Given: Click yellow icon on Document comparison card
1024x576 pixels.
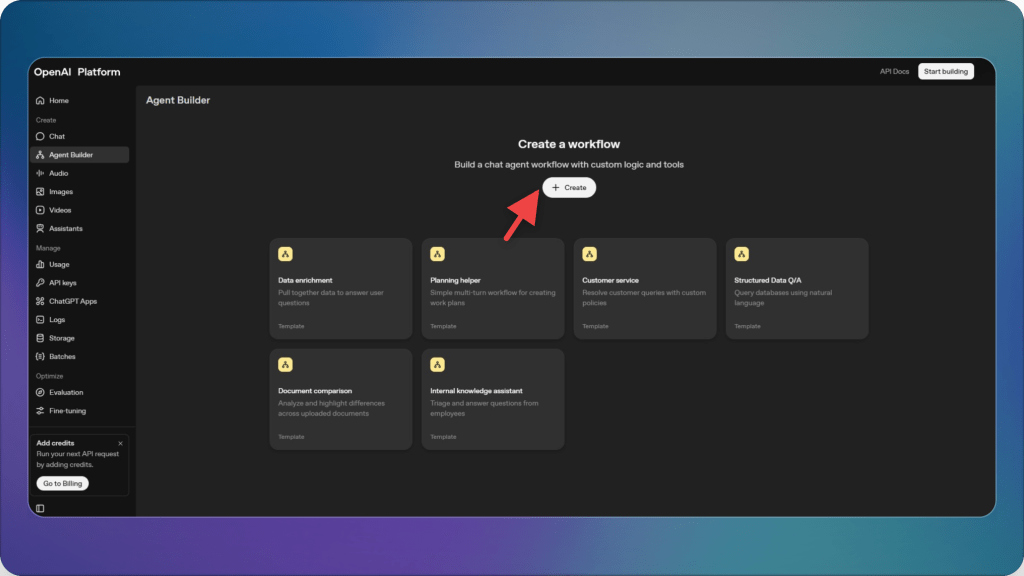Looking at the screenshot, I should (x=285, y=364).
